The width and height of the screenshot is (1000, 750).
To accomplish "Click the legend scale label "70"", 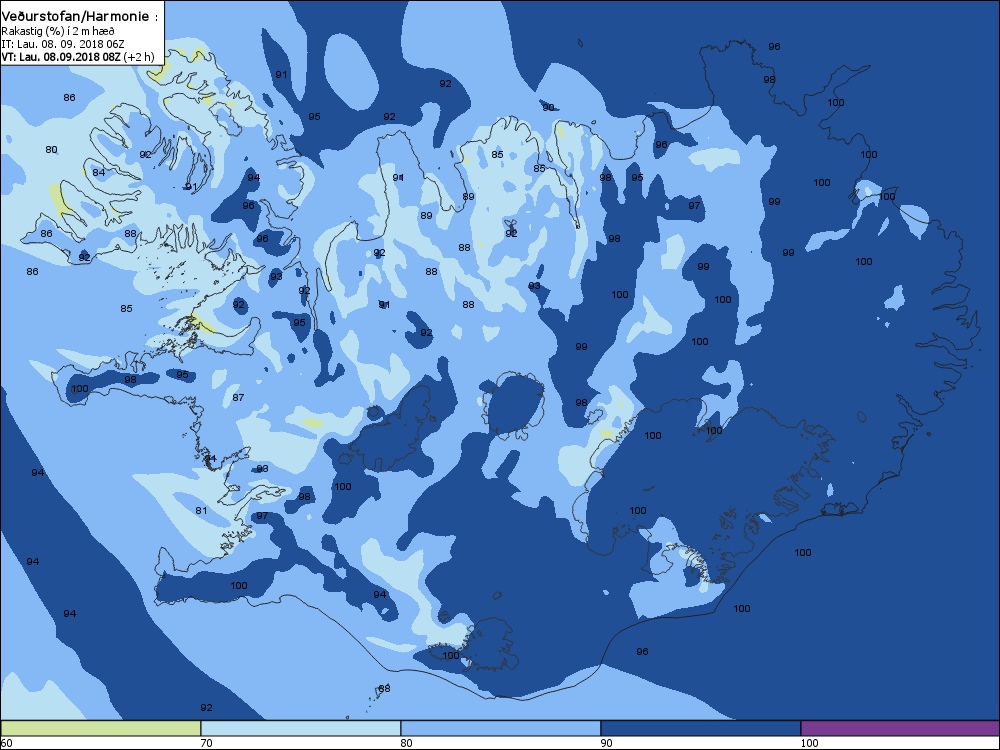I will (x=206, y=743).
